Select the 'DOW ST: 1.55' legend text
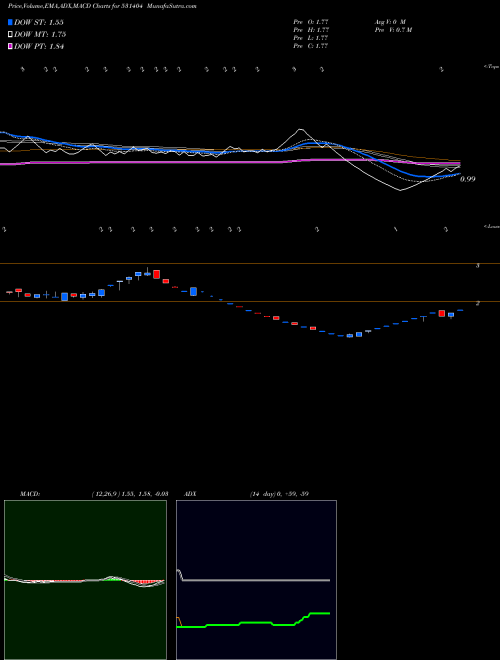 39,22
